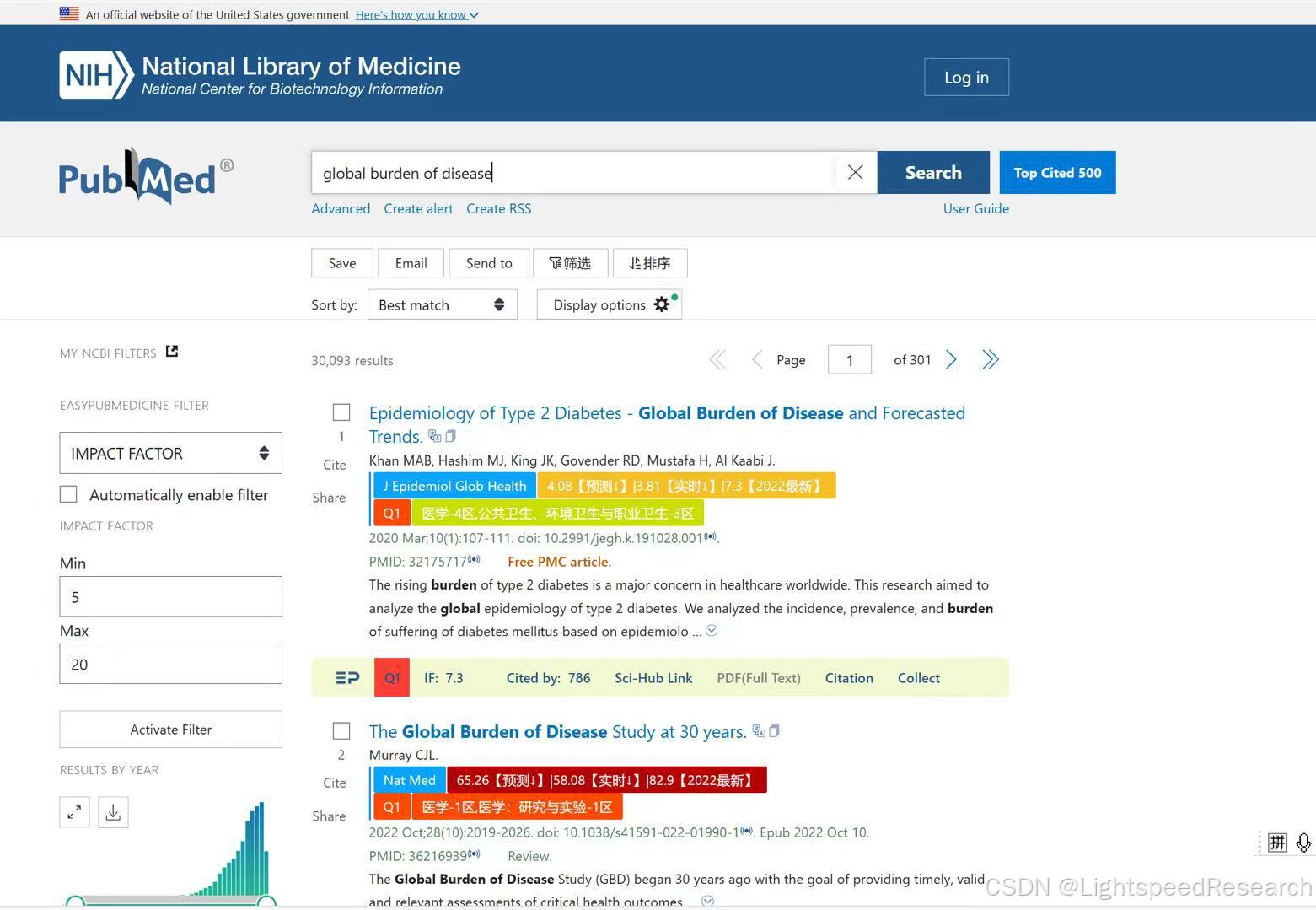Click the US flag icon

coord(69,14)
